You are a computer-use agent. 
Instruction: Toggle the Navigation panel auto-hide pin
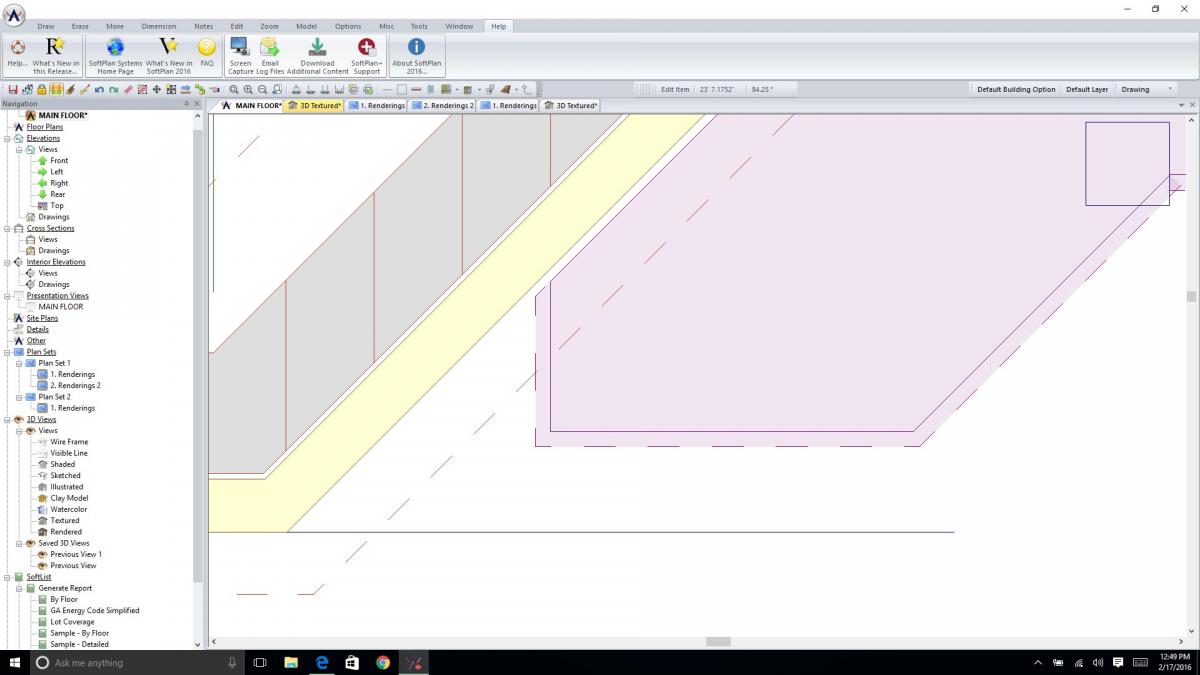(x=186, y=103)
